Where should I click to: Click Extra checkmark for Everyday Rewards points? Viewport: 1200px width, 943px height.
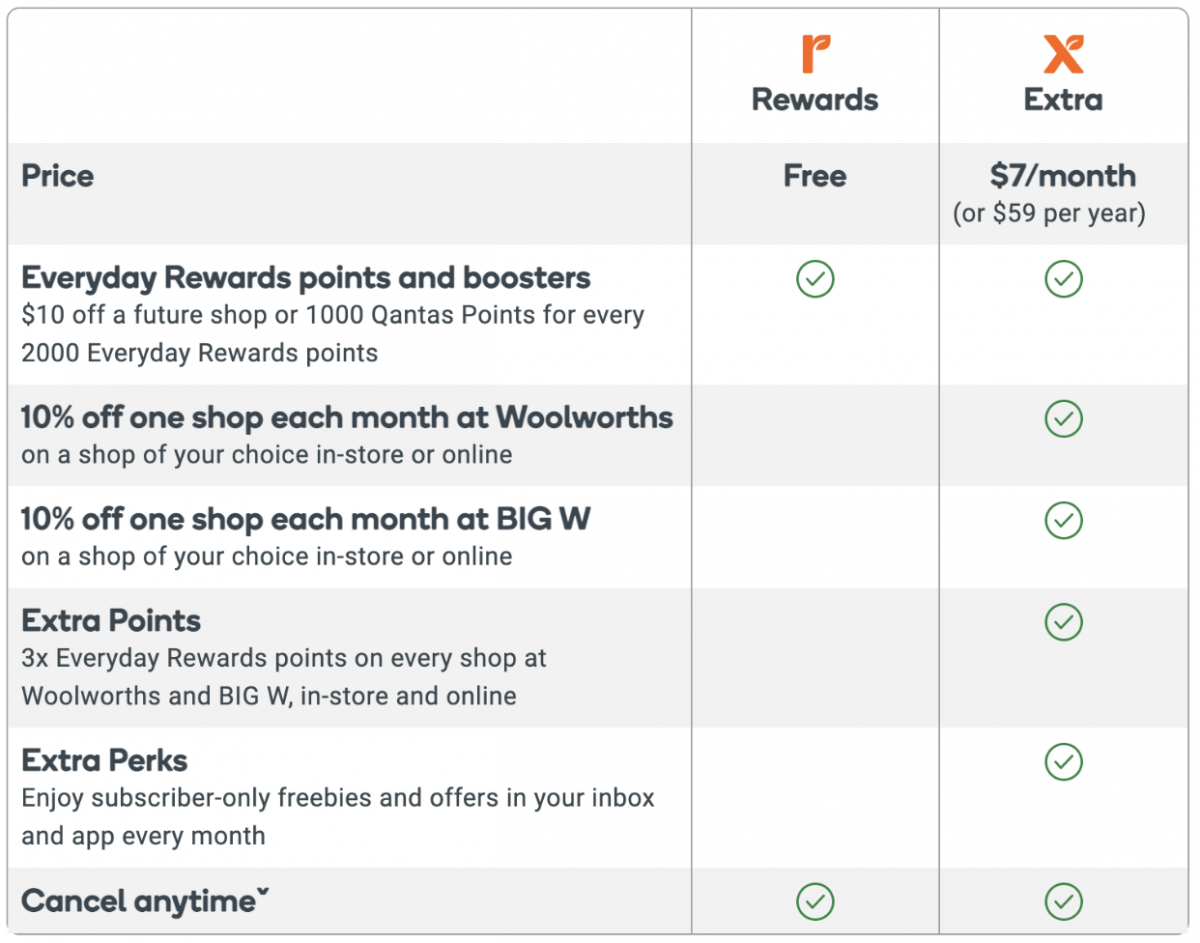(1063, 279)
